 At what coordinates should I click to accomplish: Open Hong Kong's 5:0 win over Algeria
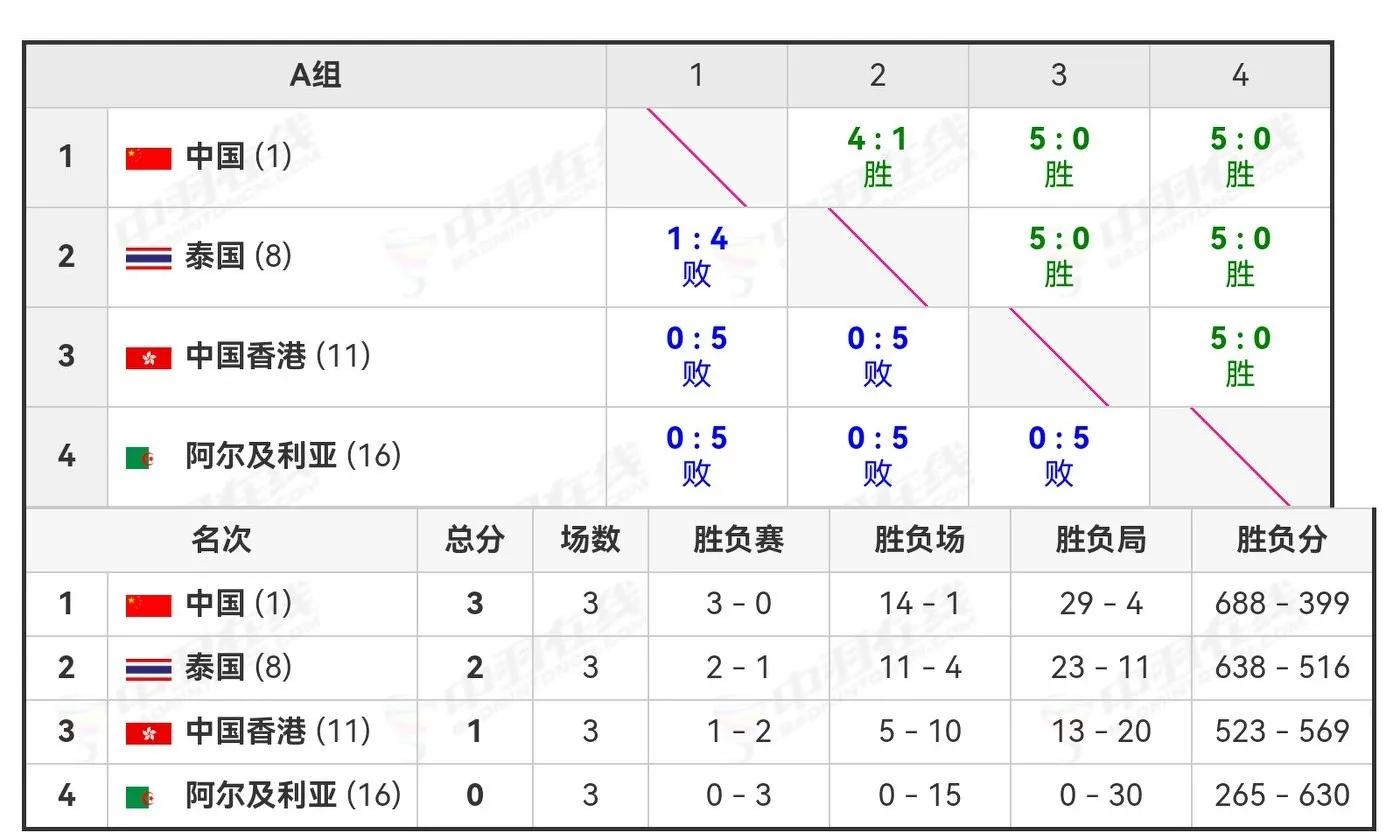pos(1240,357)
